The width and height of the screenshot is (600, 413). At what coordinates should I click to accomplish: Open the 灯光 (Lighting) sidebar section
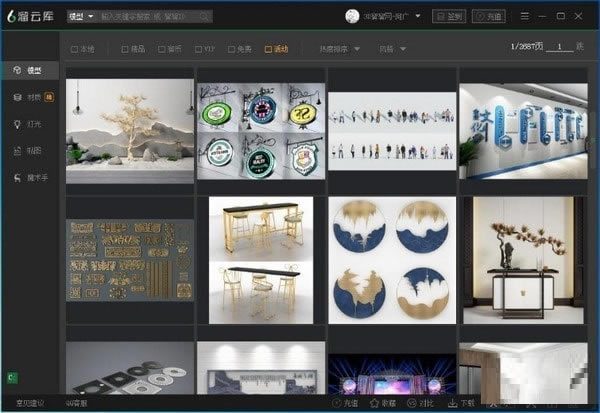tap(28, 124)
